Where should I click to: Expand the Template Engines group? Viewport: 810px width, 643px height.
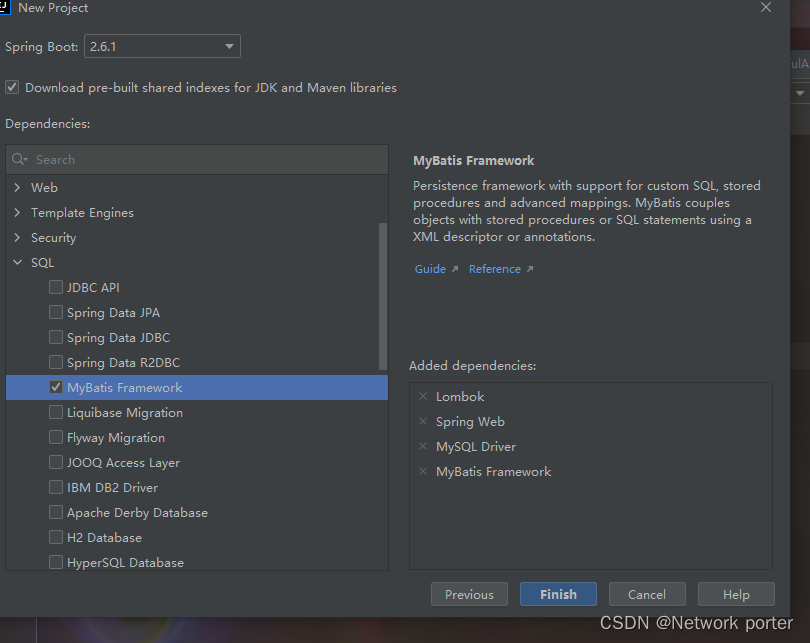[x=17, y=212]
